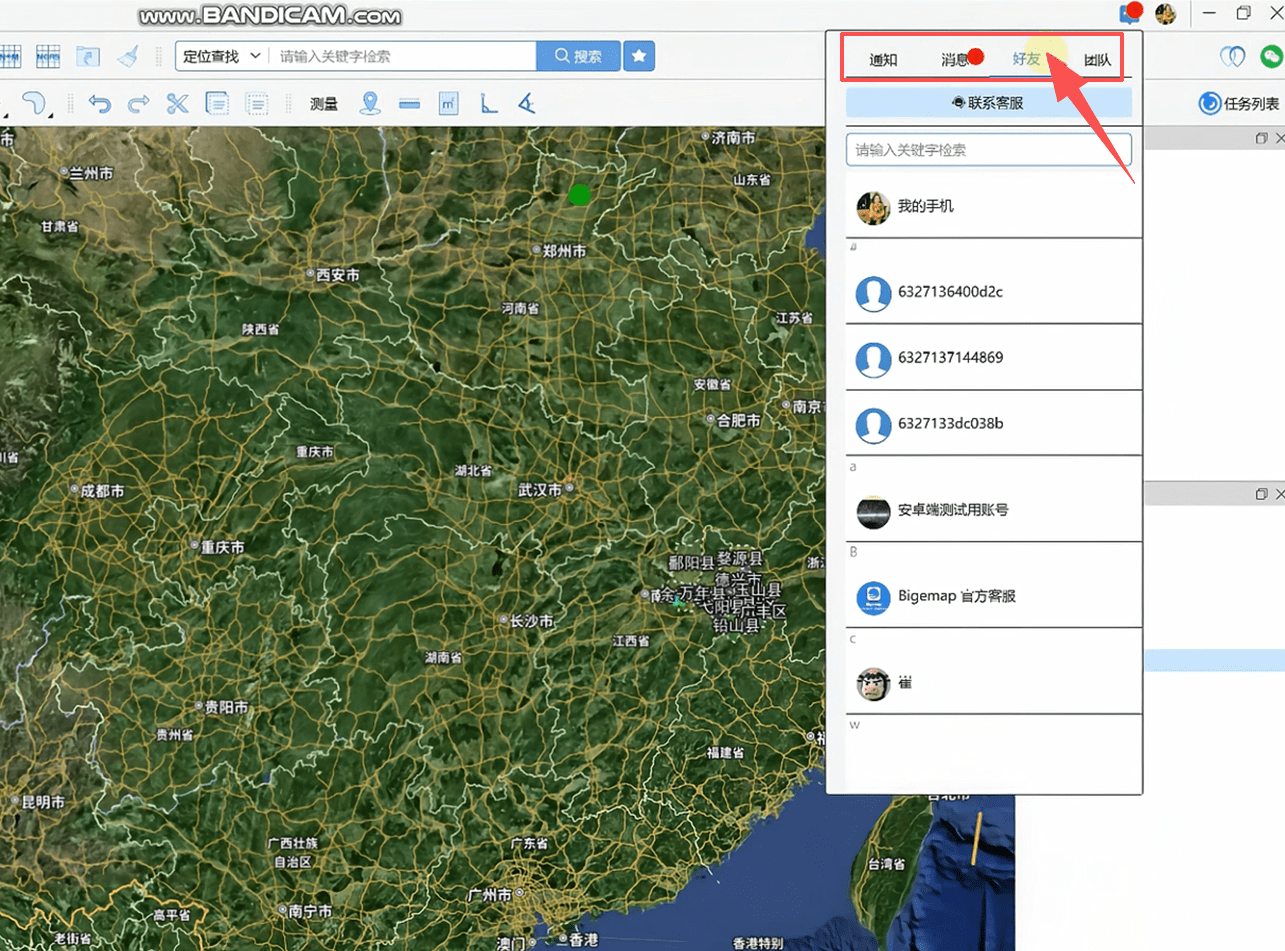Click the 广州市 label on map
The image size is (1285, 951).
click(x=490, y=894)
